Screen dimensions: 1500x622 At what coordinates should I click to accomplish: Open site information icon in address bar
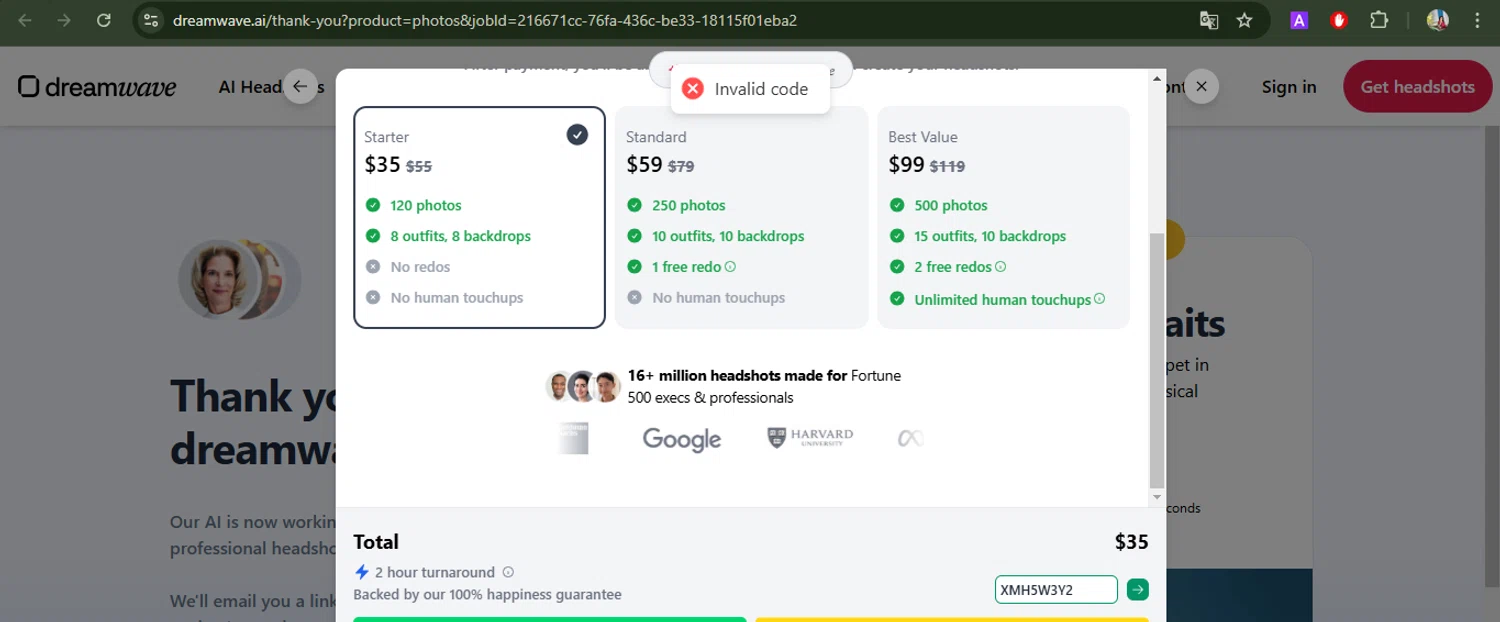pos(150,20)
